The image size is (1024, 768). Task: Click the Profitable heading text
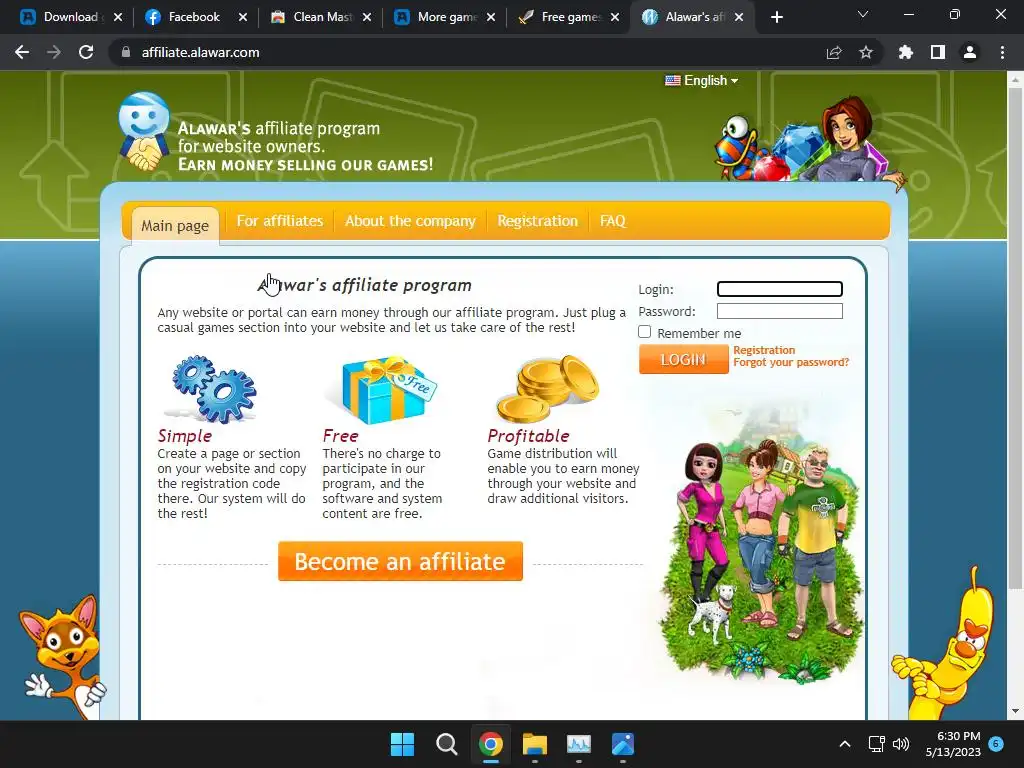coord(528,436)
